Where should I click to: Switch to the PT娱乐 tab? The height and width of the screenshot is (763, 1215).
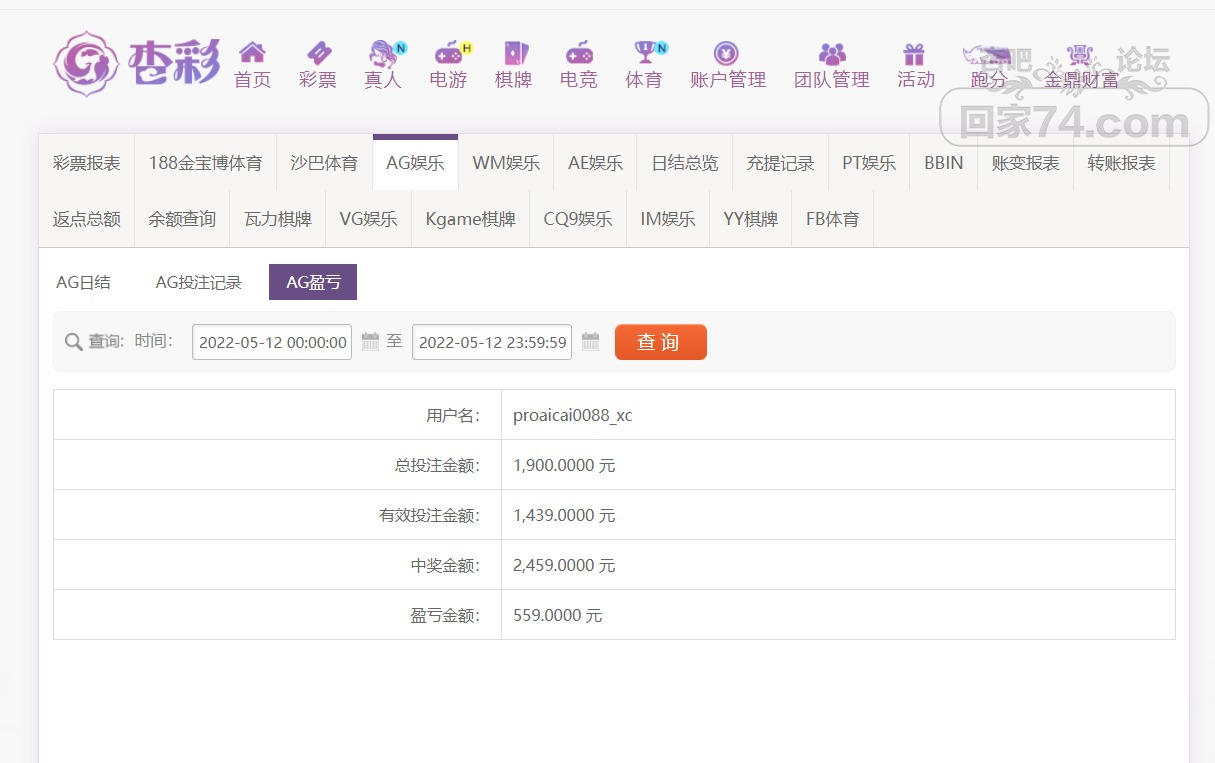pyautogui.click(x=869, y=163)
